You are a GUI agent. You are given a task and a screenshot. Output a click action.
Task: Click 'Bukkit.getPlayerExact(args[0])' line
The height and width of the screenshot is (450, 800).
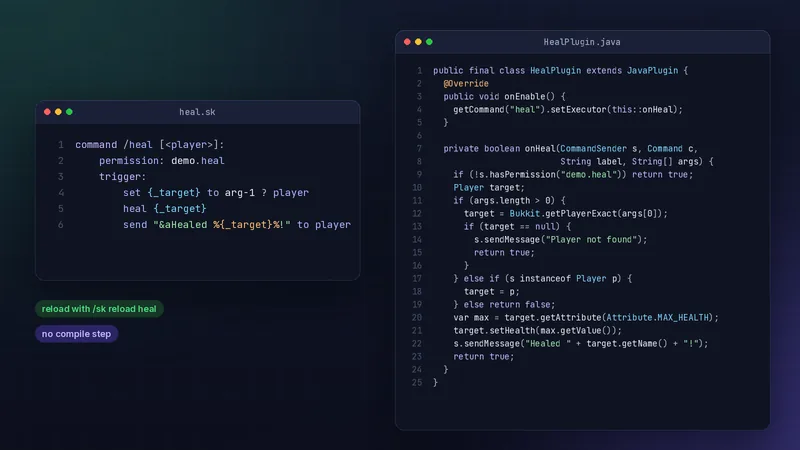565,214
